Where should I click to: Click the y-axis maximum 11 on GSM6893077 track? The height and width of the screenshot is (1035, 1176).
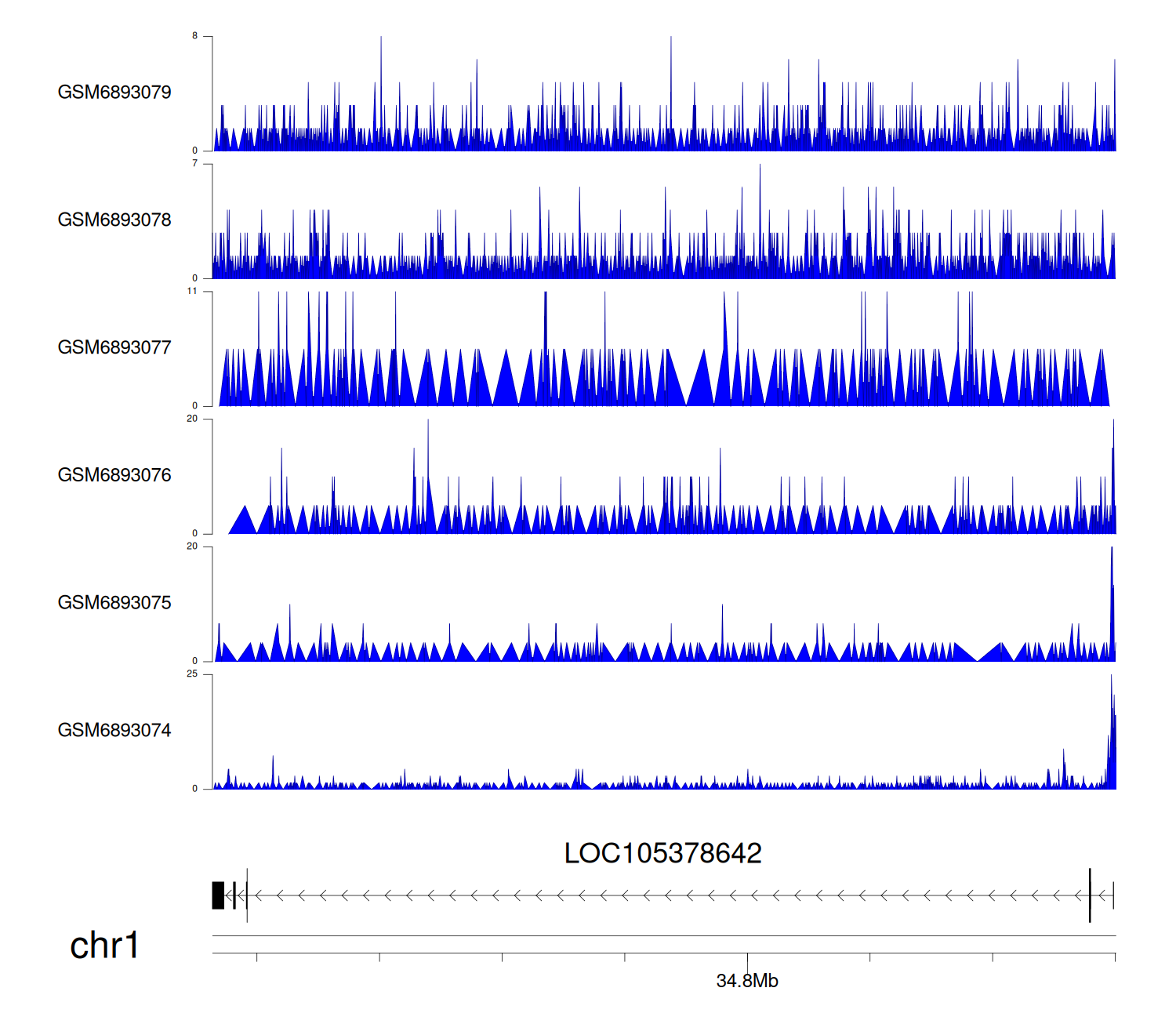[x=192, y=292]
